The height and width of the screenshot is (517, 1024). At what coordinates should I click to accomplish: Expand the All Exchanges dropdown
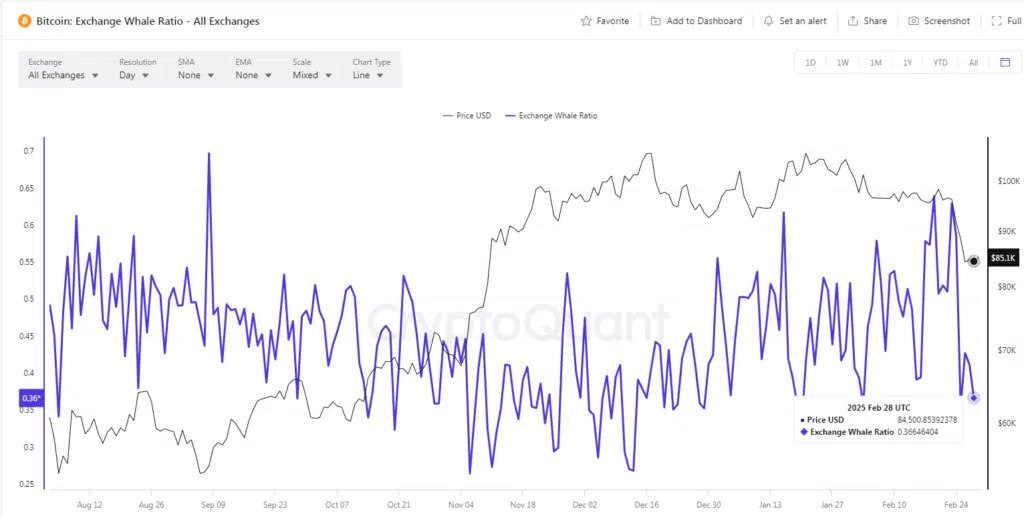tap(63, 75)
